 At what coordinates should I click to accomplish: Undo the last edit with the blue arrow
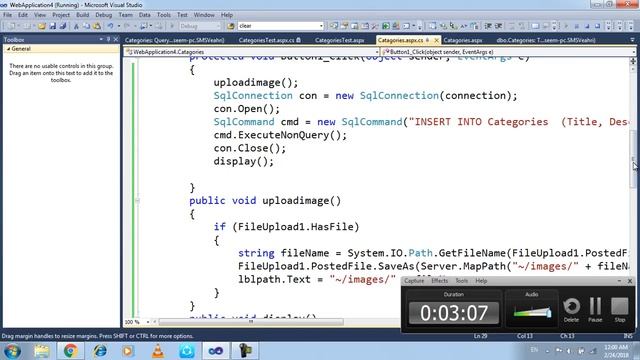(110, 26)
